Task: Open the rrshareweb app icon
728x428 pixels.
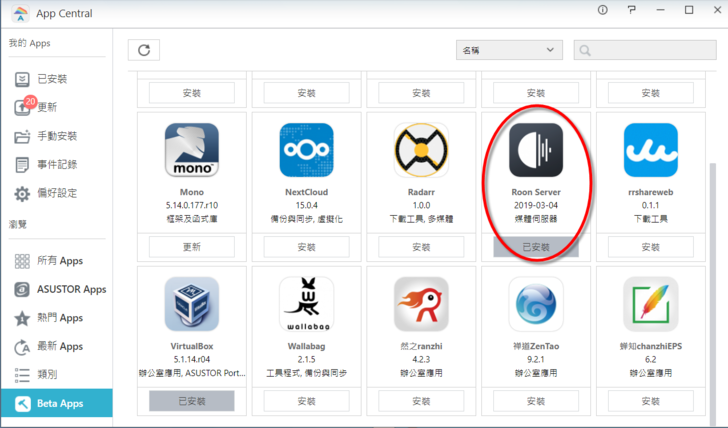Action: pos(651,149)
